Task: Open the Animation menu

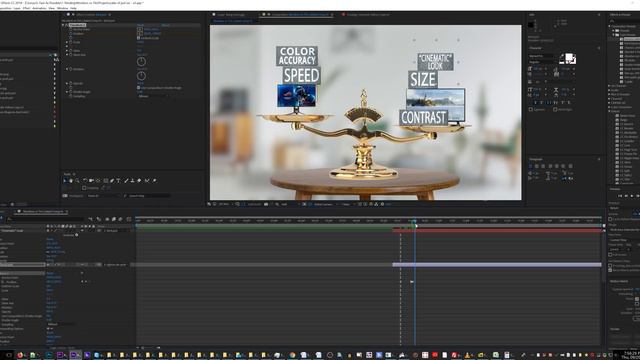Action: pos(39,8)
